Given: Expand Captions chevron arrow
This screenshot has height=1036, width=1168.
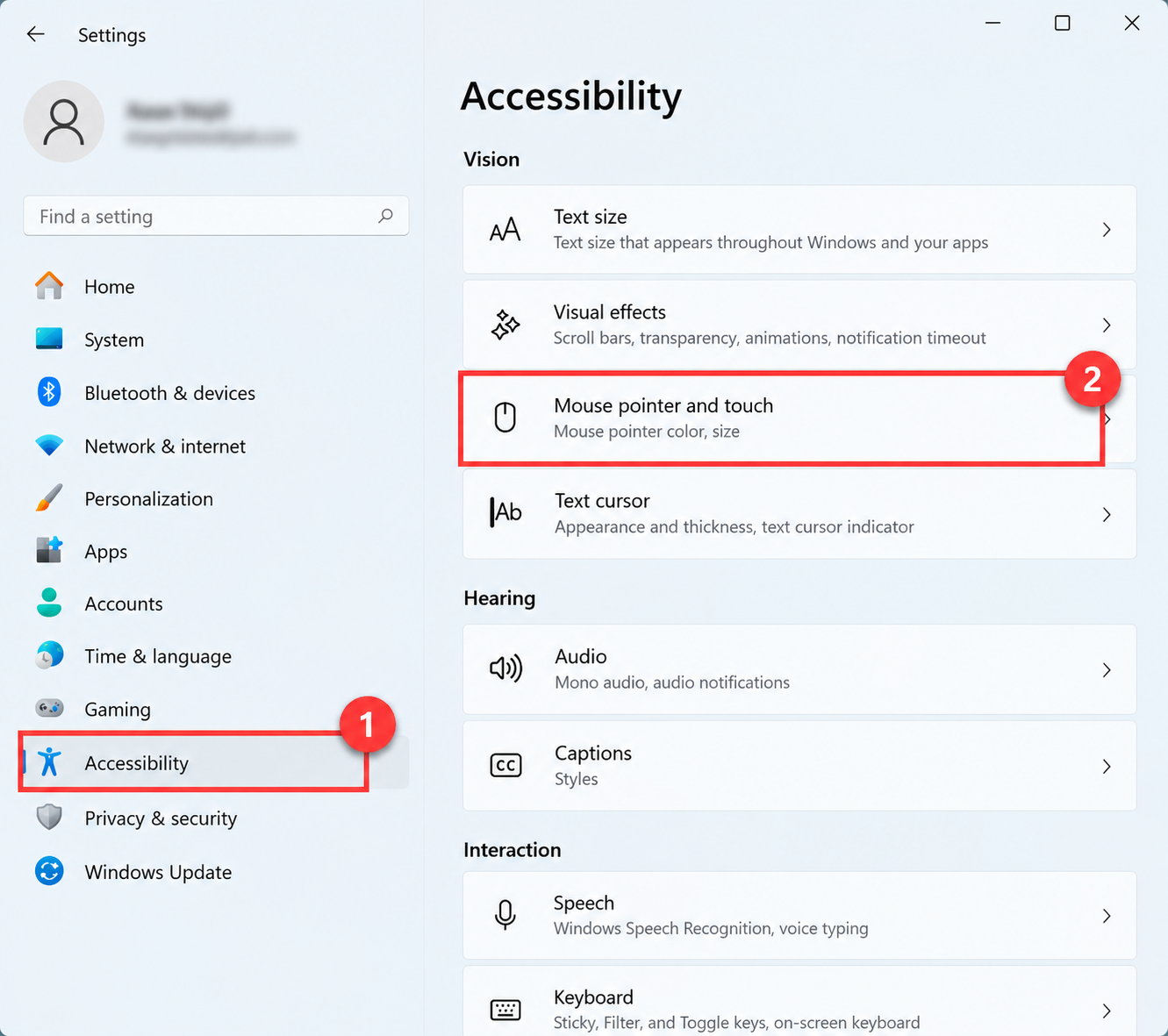Looking at the screenshot, I should [x=1107, y=767].
